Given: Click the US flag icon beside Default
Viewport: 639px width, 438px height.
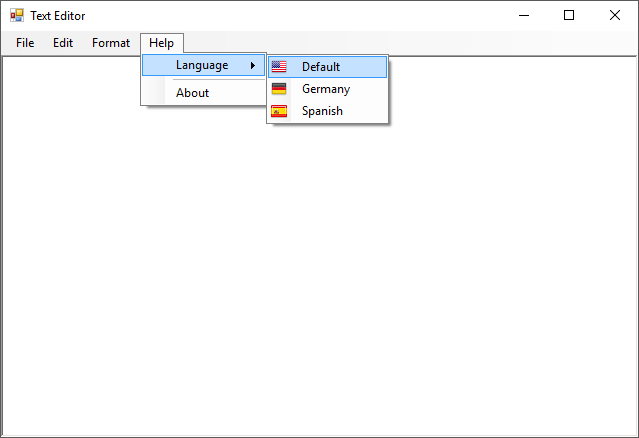Looking at the screenshot, I should [279, 66].
